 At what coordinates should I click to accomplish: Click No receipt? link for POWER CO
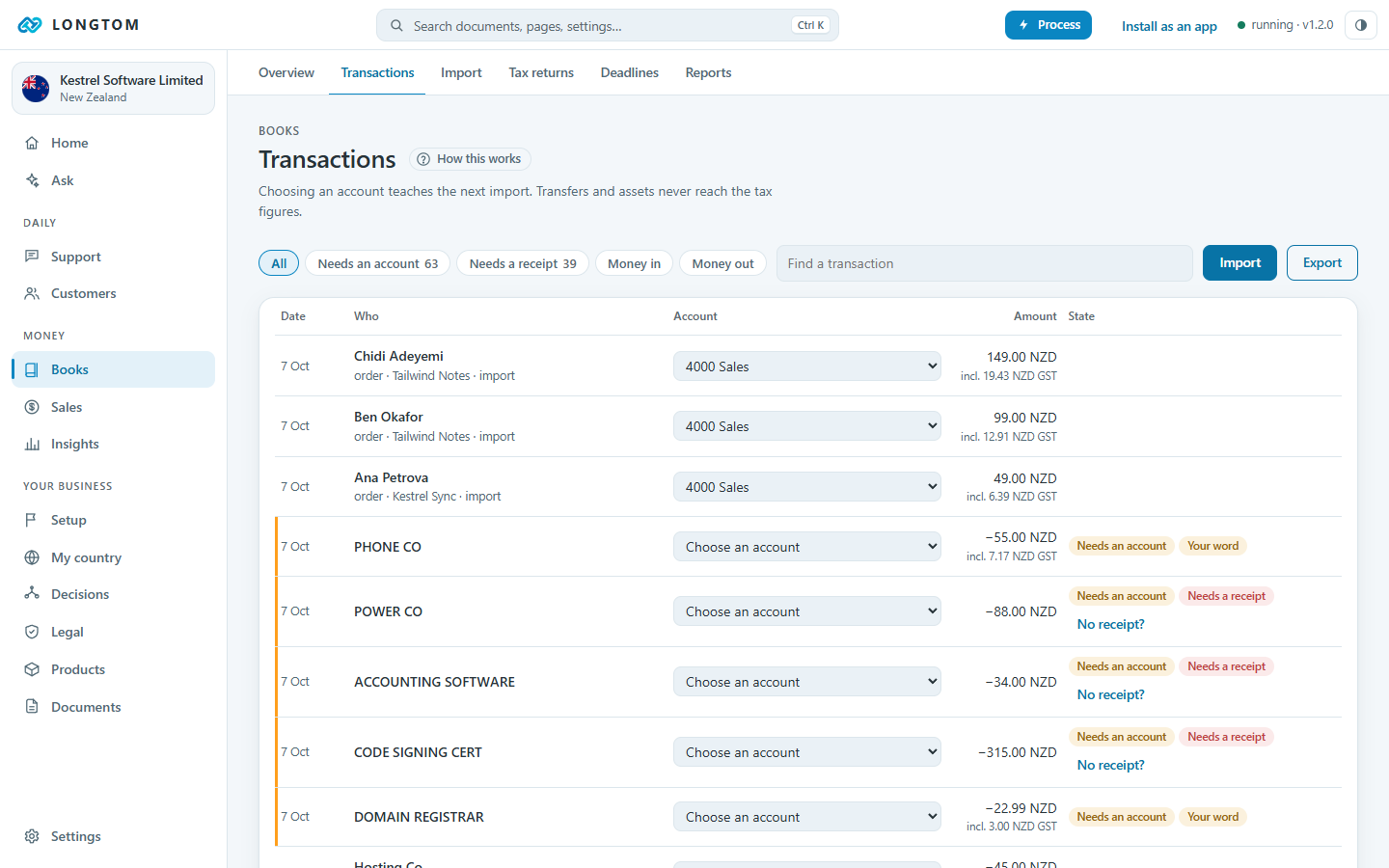(x=1111, y=624)
